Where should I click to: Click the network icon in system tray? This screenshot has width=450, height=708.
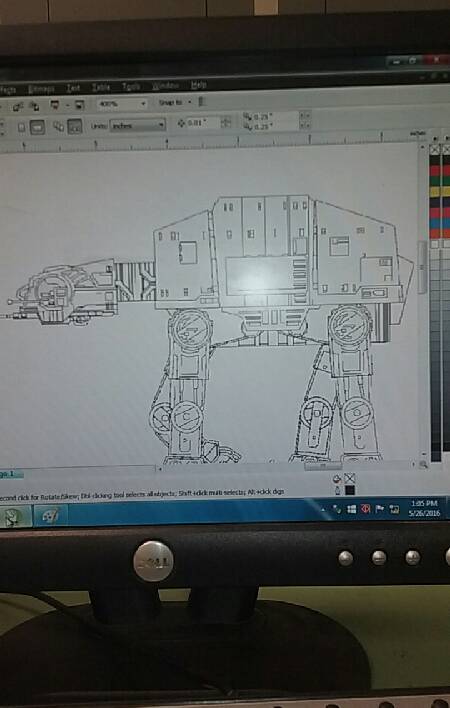point(394,509)
